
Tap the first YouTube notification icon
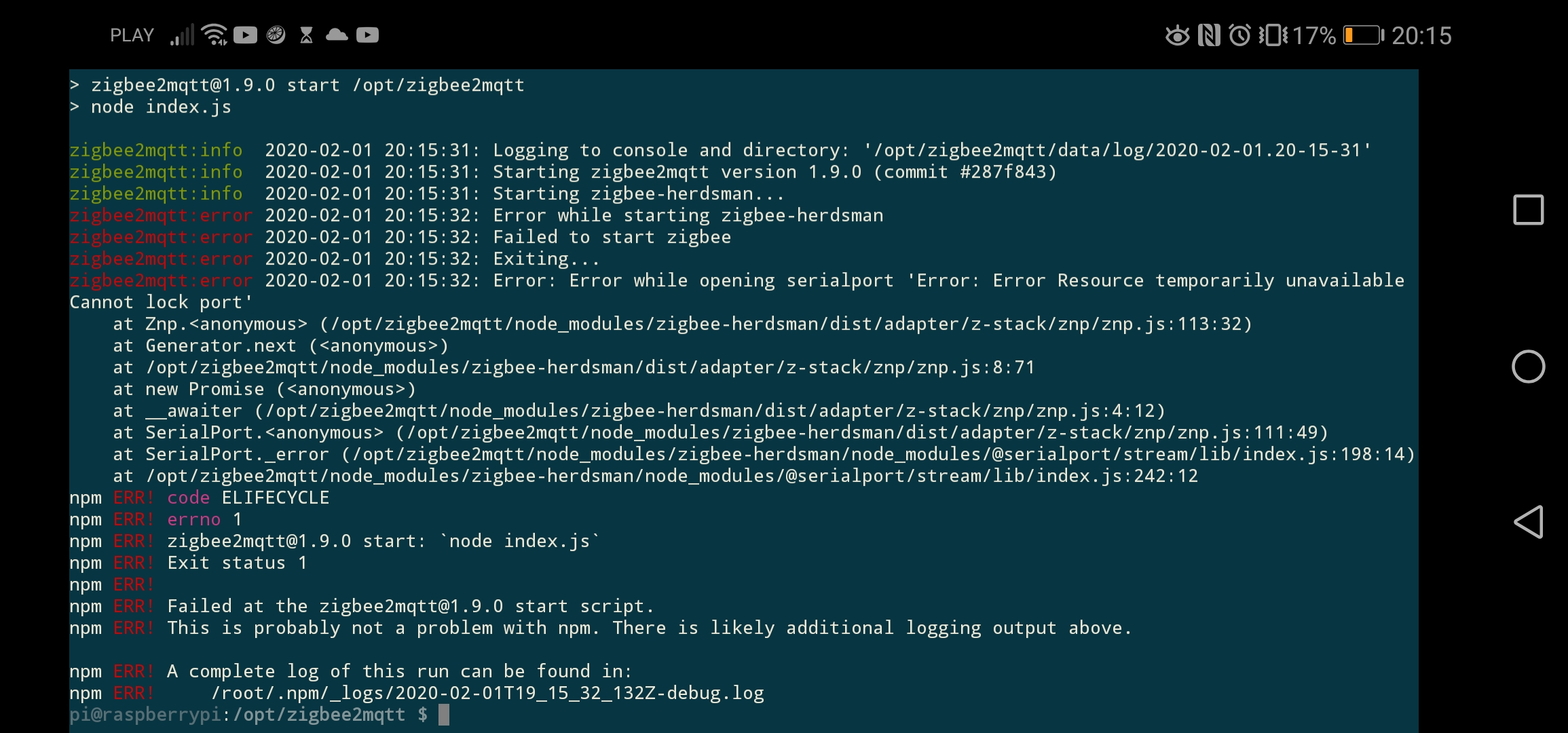(x=245, y=35)
